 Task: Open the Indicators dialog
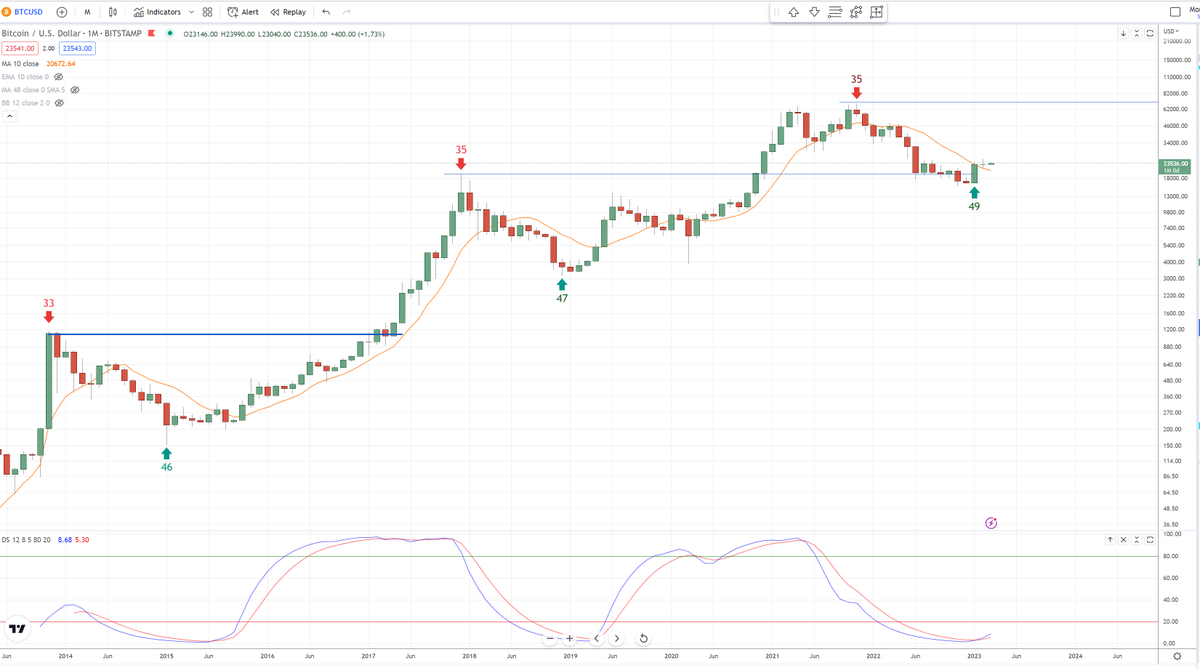click(x=157, y=12)
